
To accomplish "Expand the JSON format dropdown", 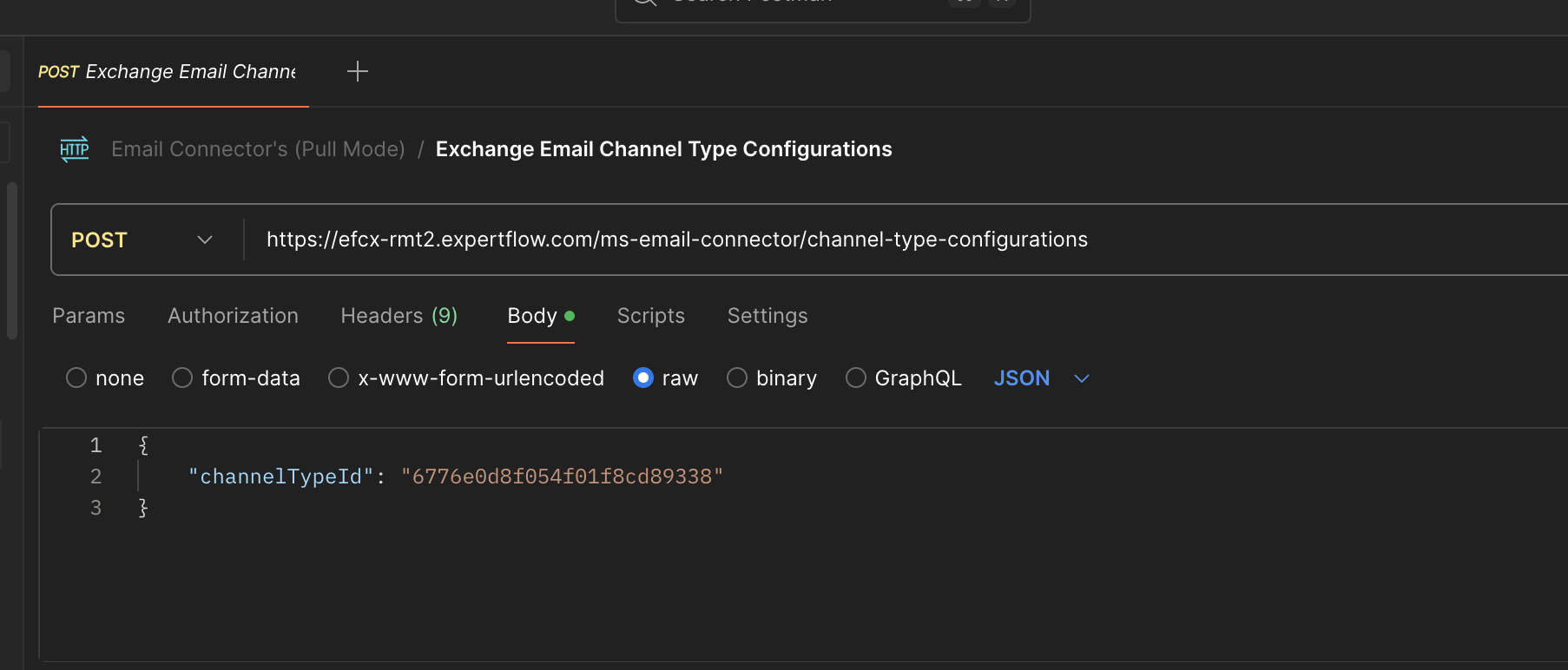I will coord(1041,378).
